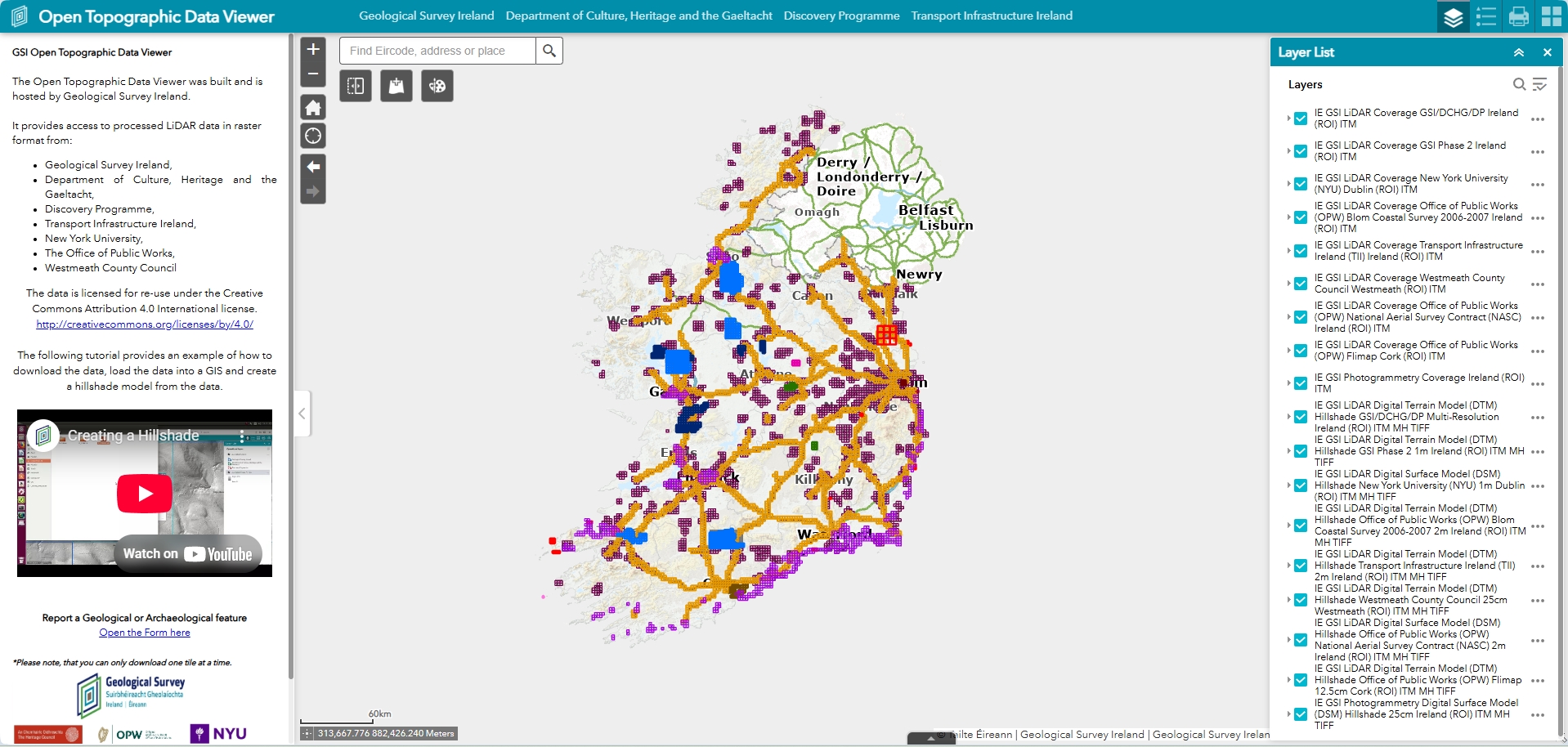Expand LiDAR Coverage GSI Phase 2 layer
1568x747 pixels.
click(1288, 151)
